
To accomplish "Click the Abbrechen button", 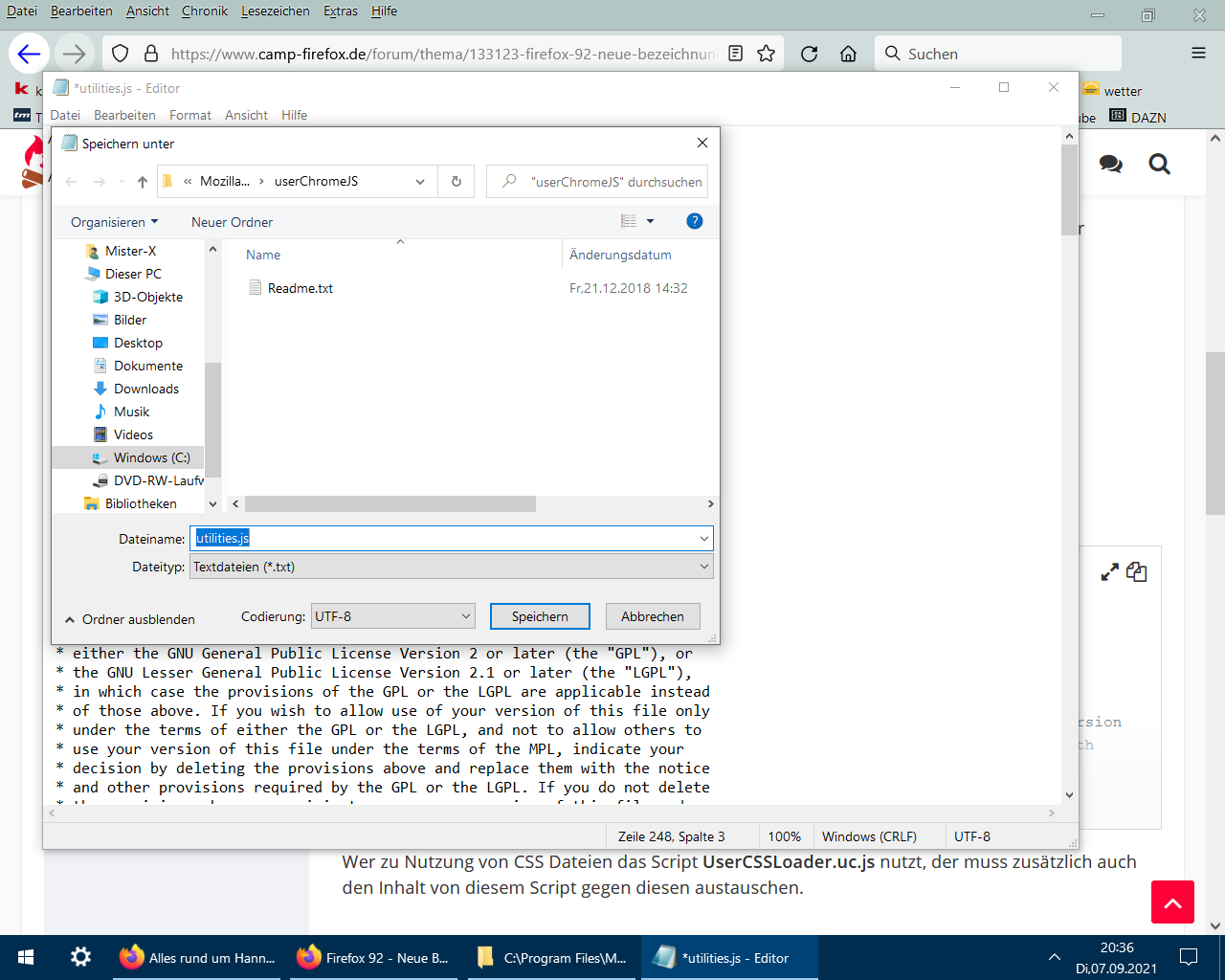I will click(x=652, y=616).
